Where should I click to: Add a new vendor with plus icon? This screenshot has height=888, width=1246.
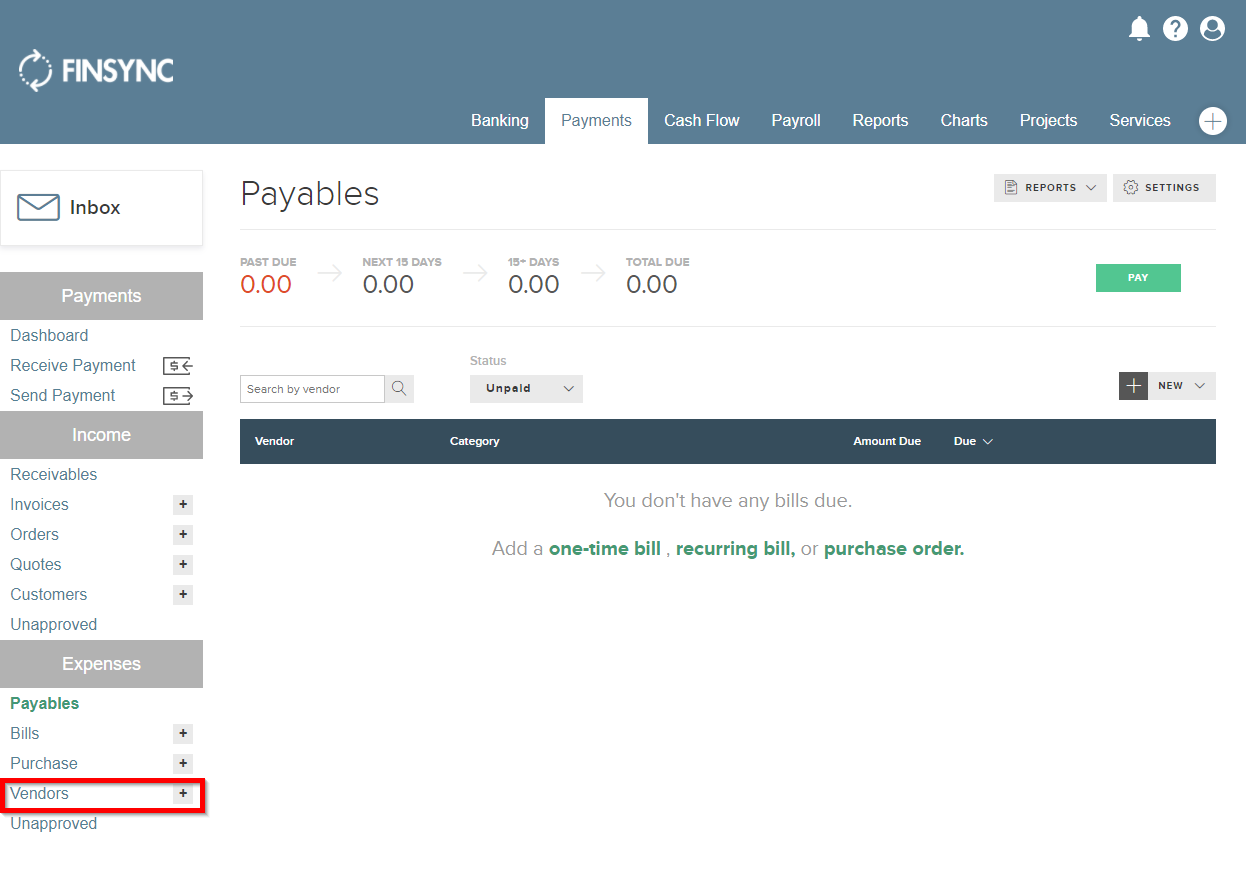pos(183,794)
